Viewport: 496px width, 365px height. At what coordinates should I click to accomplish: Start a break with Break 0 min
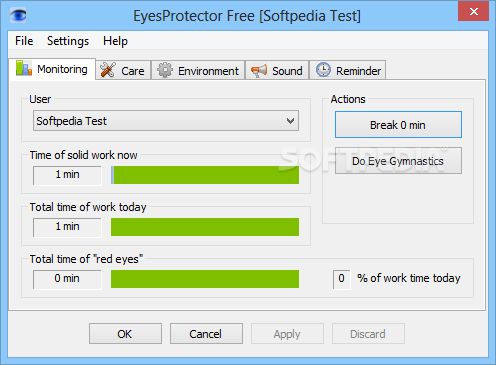pyautogui.click(x=398, y=125)
